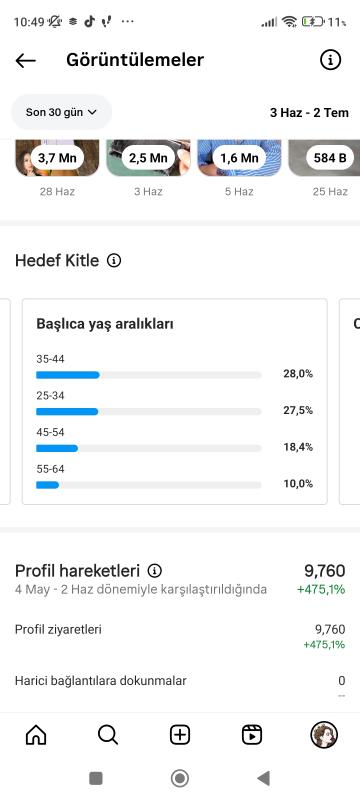Open the 1,6 Mn views post thumbnail
360x800 pixels.
(x=239, y=158)
